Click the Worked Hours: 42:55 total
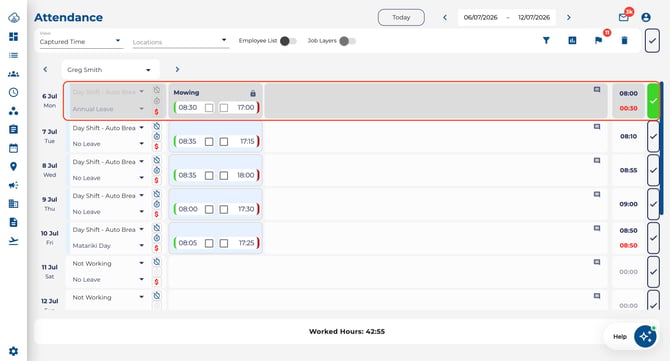This screenshot has width=670, height=361. 347,332
